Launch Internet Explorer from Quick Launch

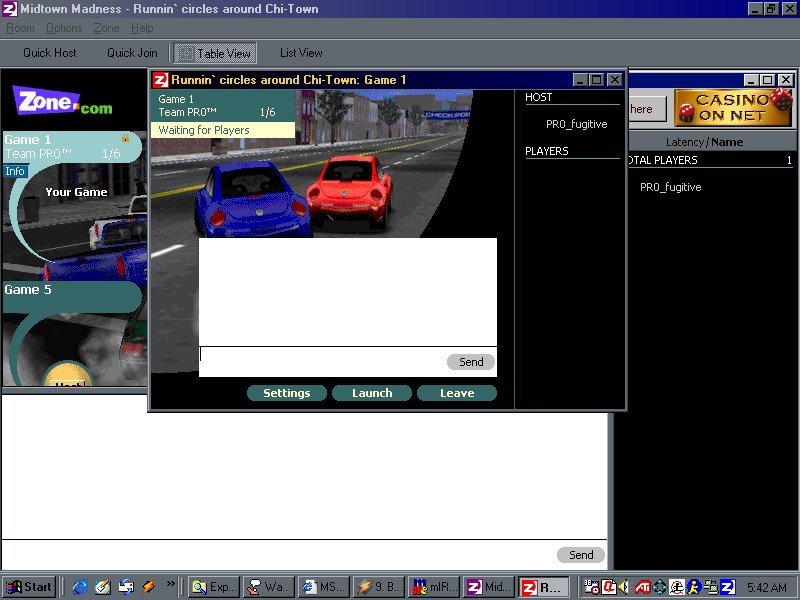pos(80,587)
